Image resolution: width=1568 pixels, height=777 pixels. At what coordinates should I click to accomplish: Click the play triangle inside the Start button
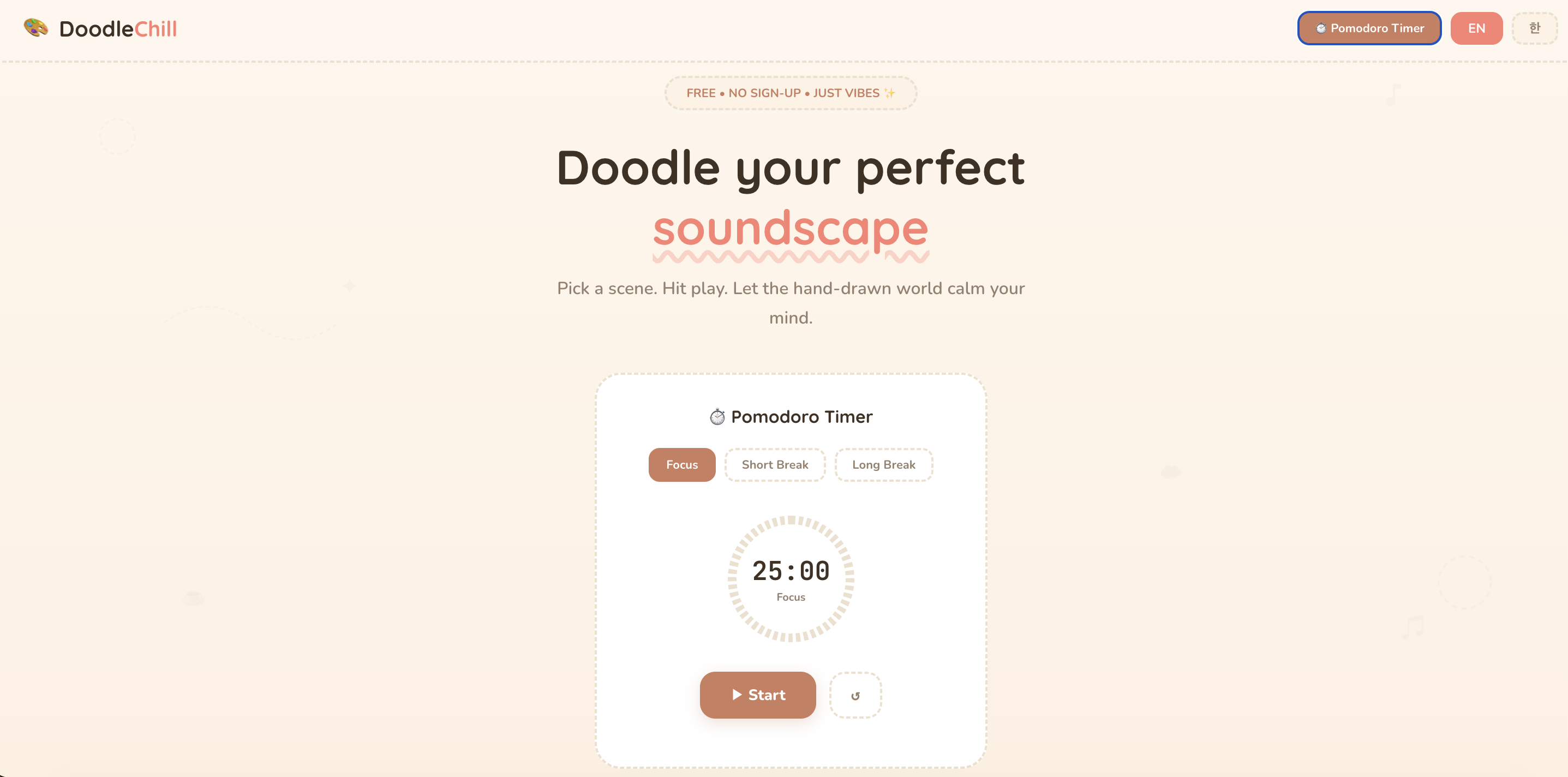[x=737, y=695]
